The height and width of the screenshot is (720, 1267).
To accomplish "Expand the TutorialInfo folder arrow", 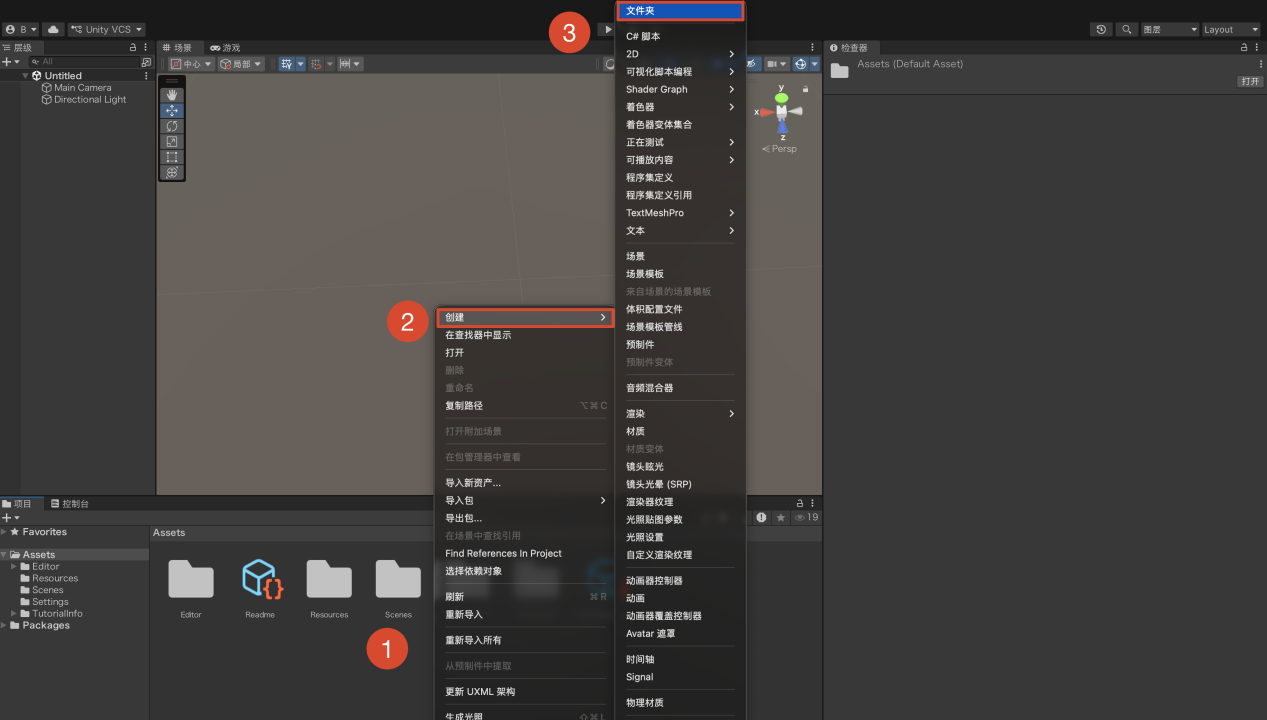I will (14, 613).
